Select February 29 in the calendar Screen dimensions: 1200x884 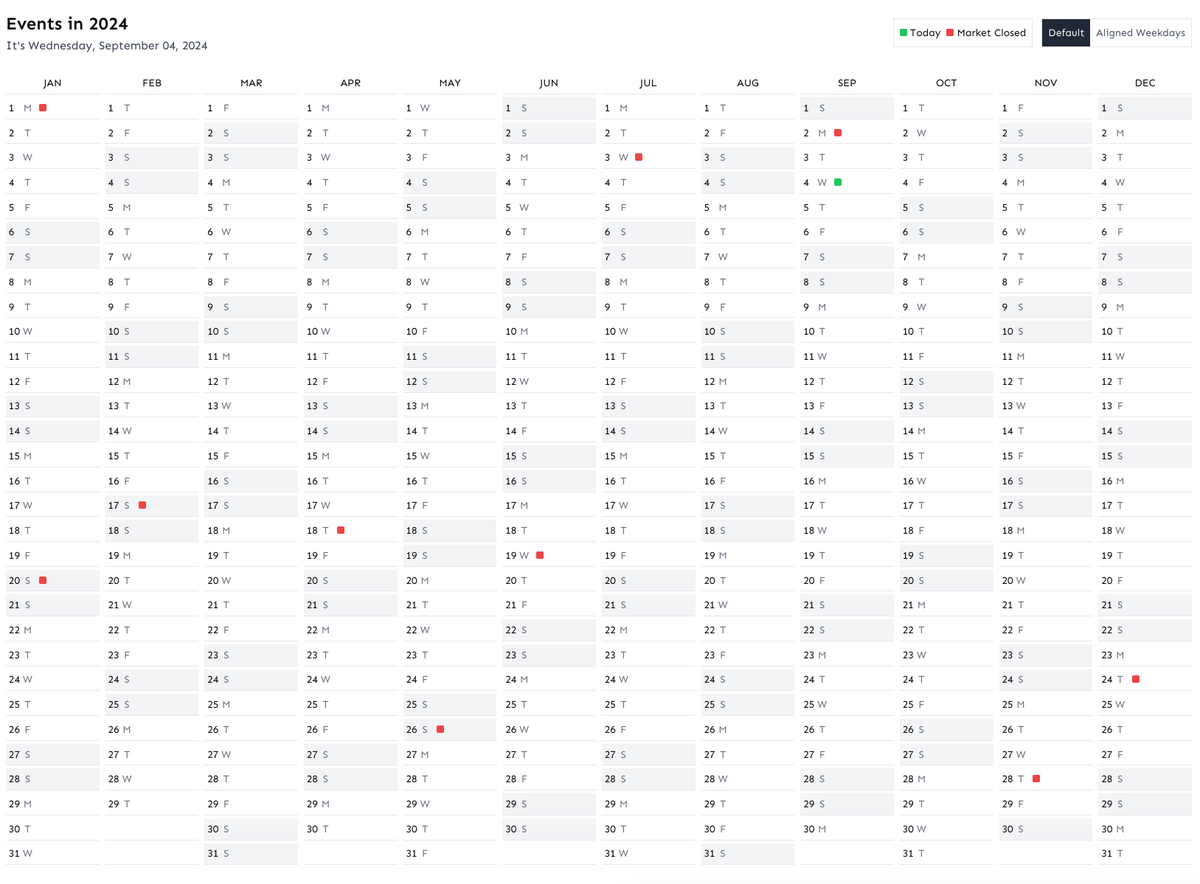tap(152, 804)
